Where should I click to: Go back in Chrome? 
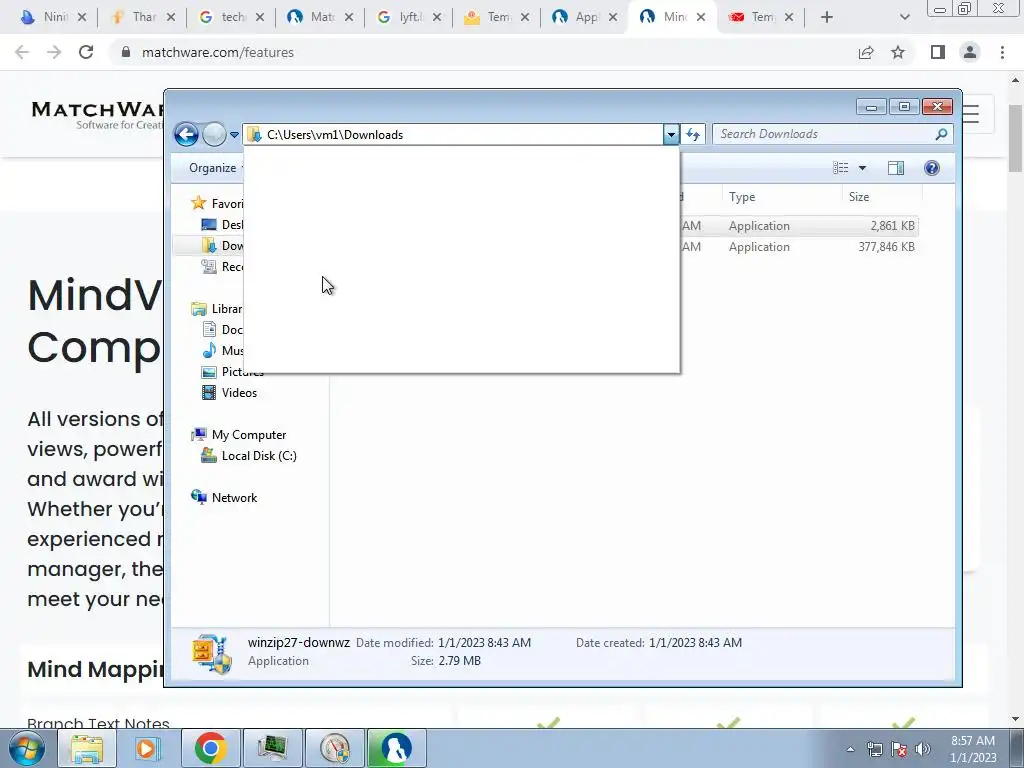click(22, 52)
